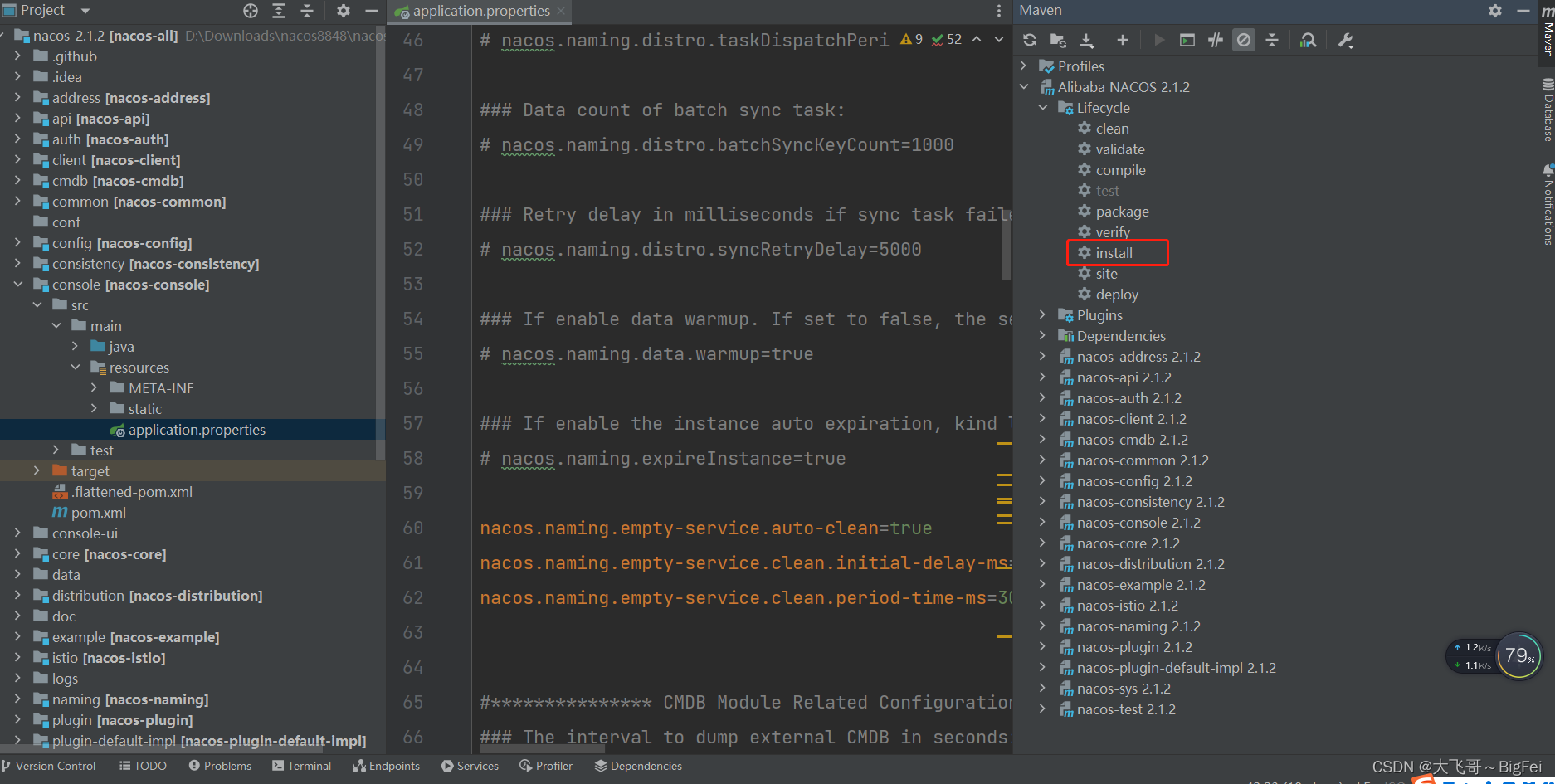Reload all Maven projects
The width and height of the screenshot is (1555, 784).
click(x=1030, y=40)
